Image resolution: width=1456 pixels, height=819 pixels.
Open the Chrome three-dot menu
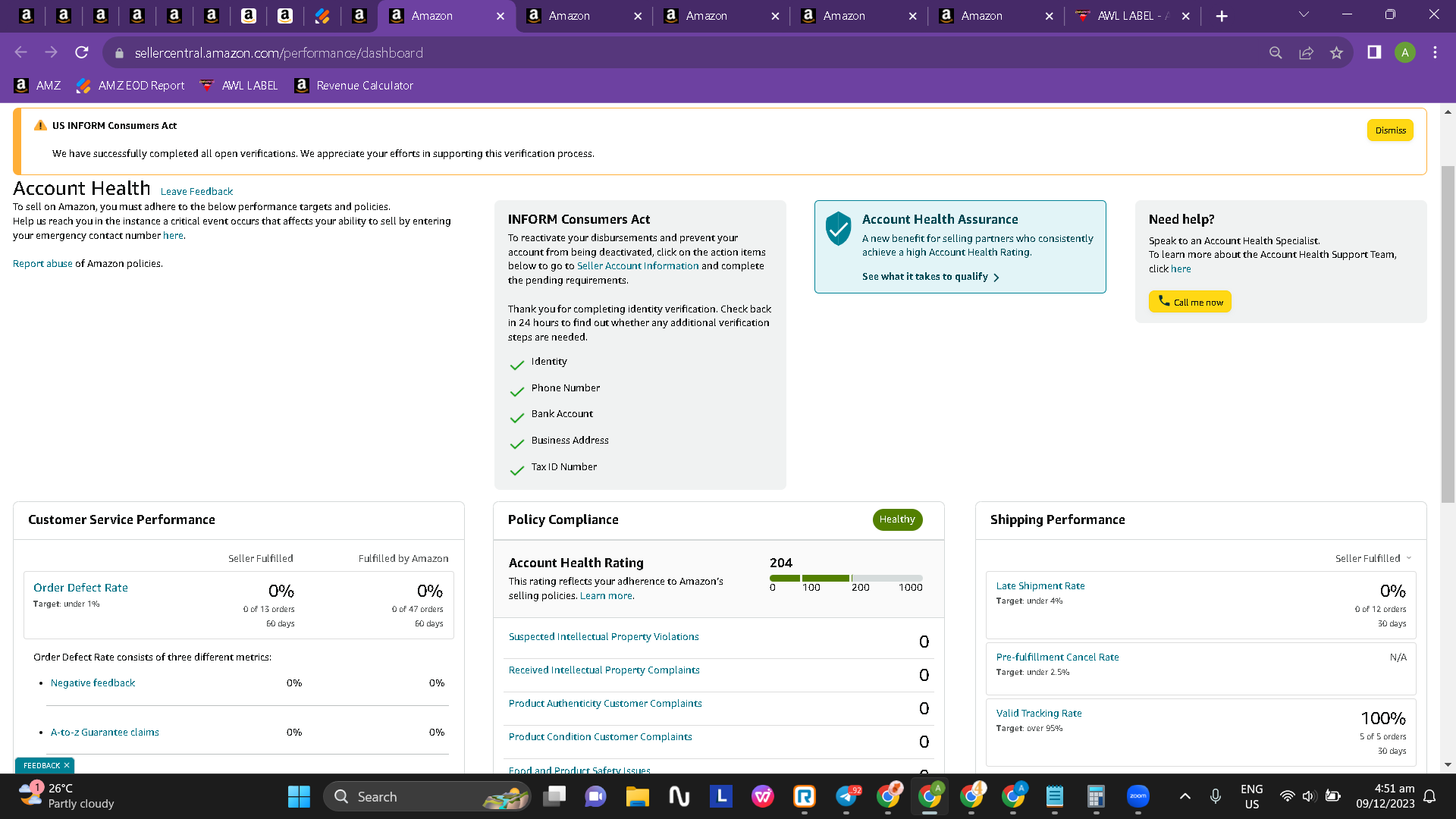1435,52
